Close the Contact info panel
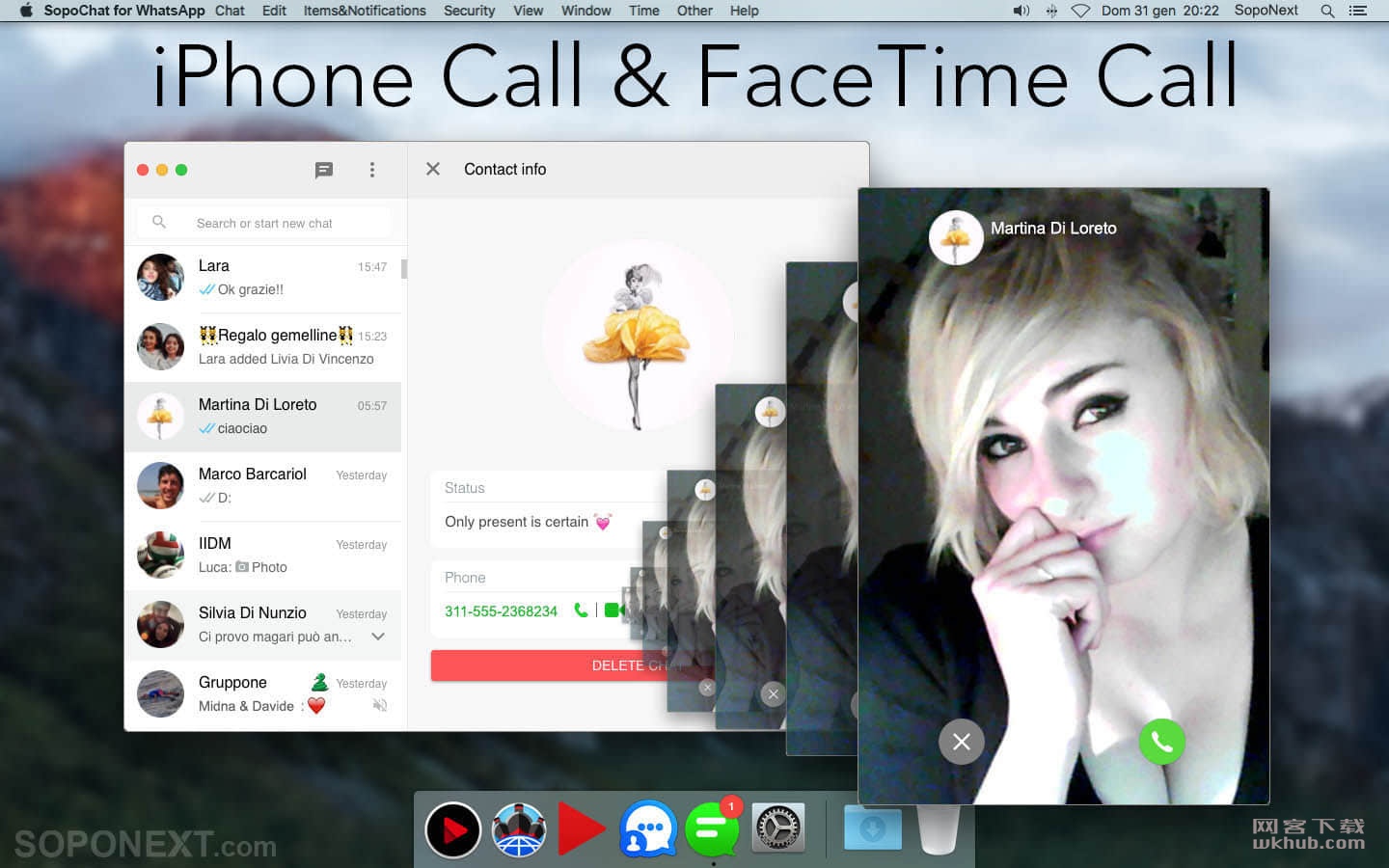Screen dimensions: 1389x868 (x=433, y=169)
